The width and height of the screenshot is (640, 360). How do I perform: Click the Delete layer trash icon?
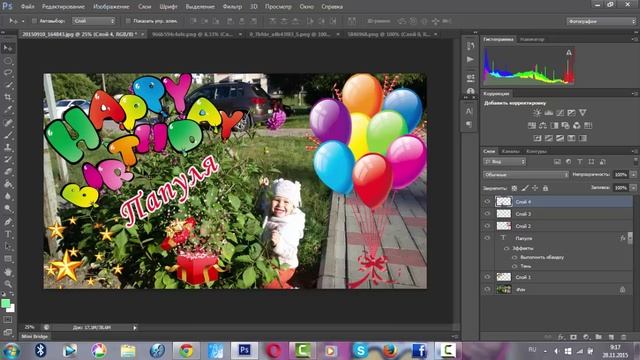[624, 337]
